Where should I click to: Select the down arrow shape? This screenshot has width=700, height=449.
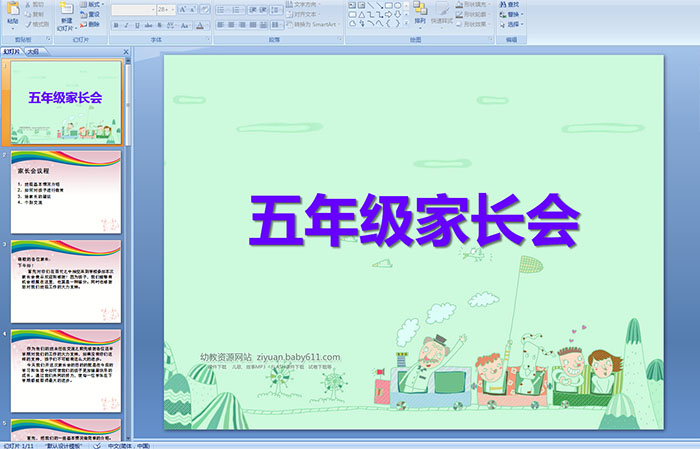click(x=397, y=14)
